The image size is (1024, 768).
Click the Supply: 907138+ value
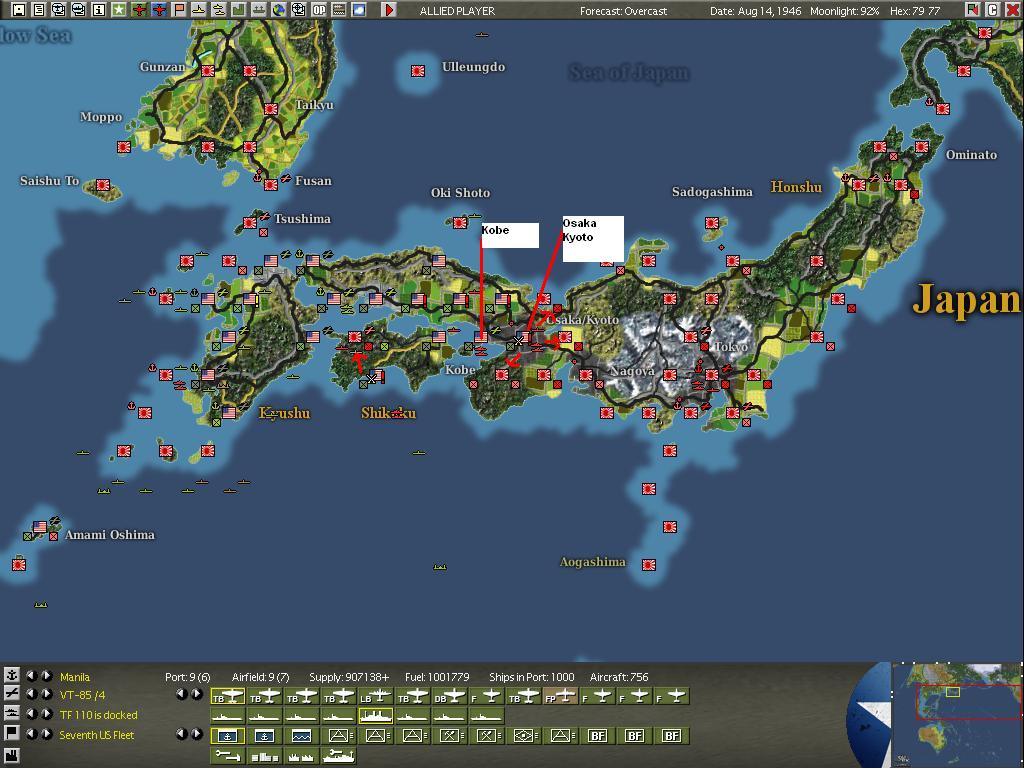pos(349,677)
